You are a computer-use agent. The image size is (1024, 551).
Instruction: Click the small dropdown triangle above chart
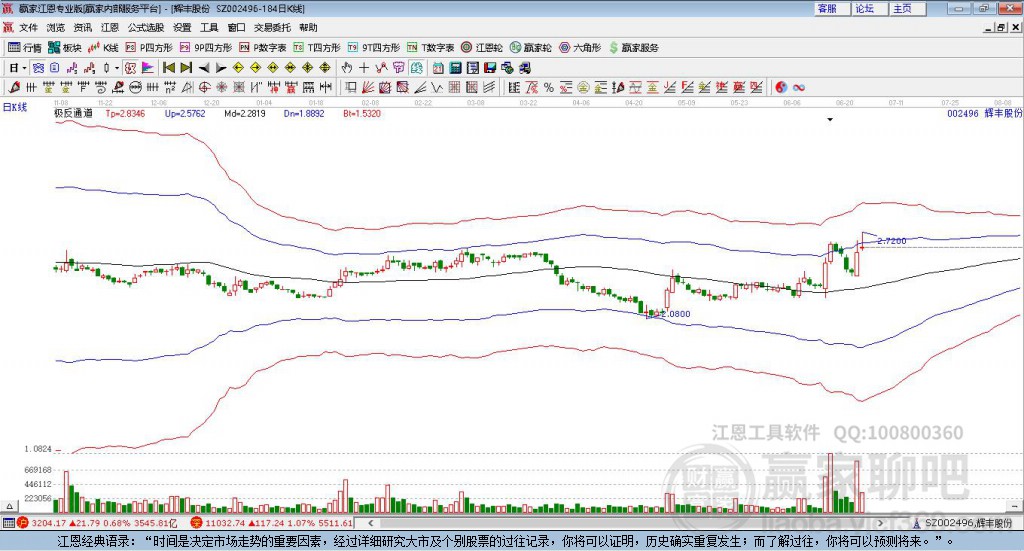click(x=830, y=119)
